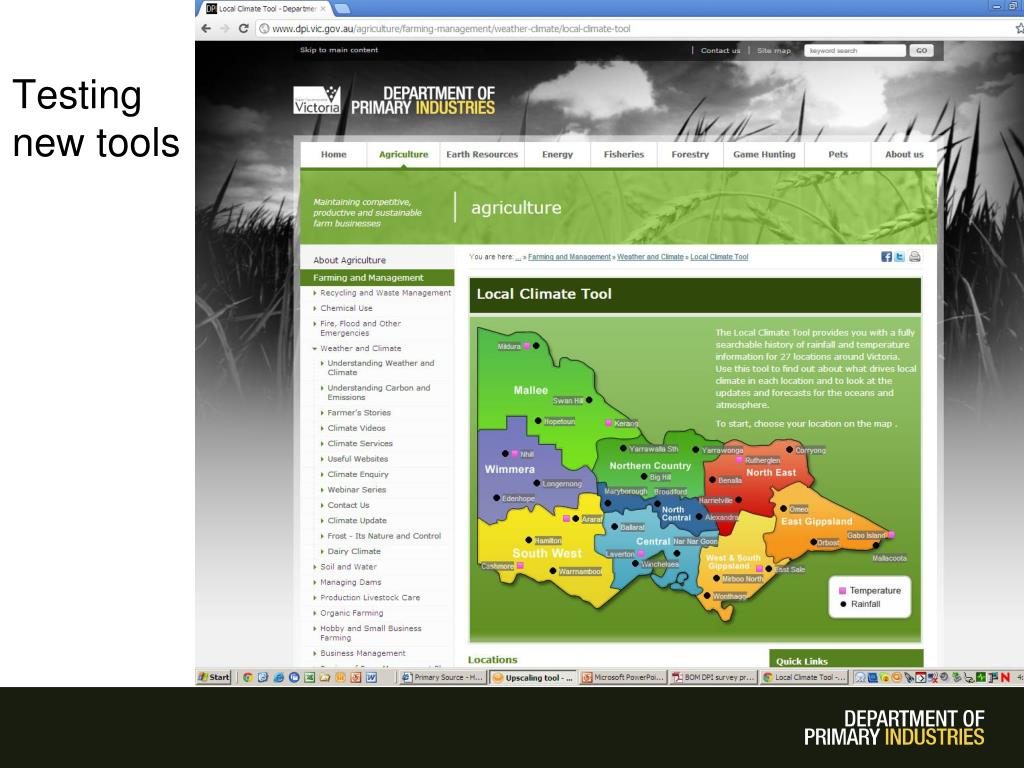Click the East Gippsland map region
Screen dimensions: 1024x768
[816, 521]
